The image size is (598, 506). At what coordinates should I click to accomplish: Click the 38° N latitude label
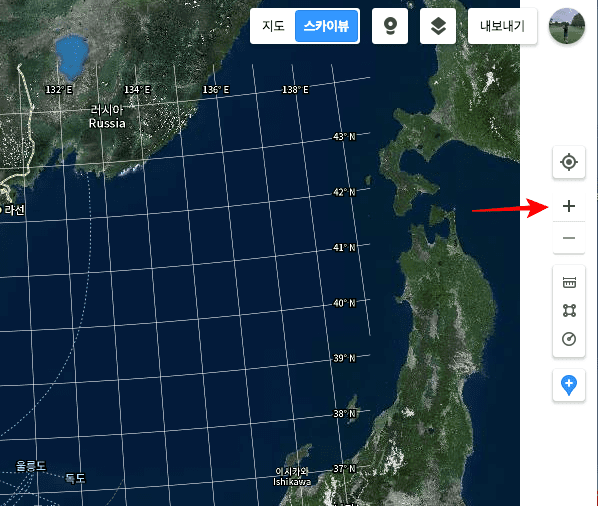pyautogui.click(x=344, y=414)
